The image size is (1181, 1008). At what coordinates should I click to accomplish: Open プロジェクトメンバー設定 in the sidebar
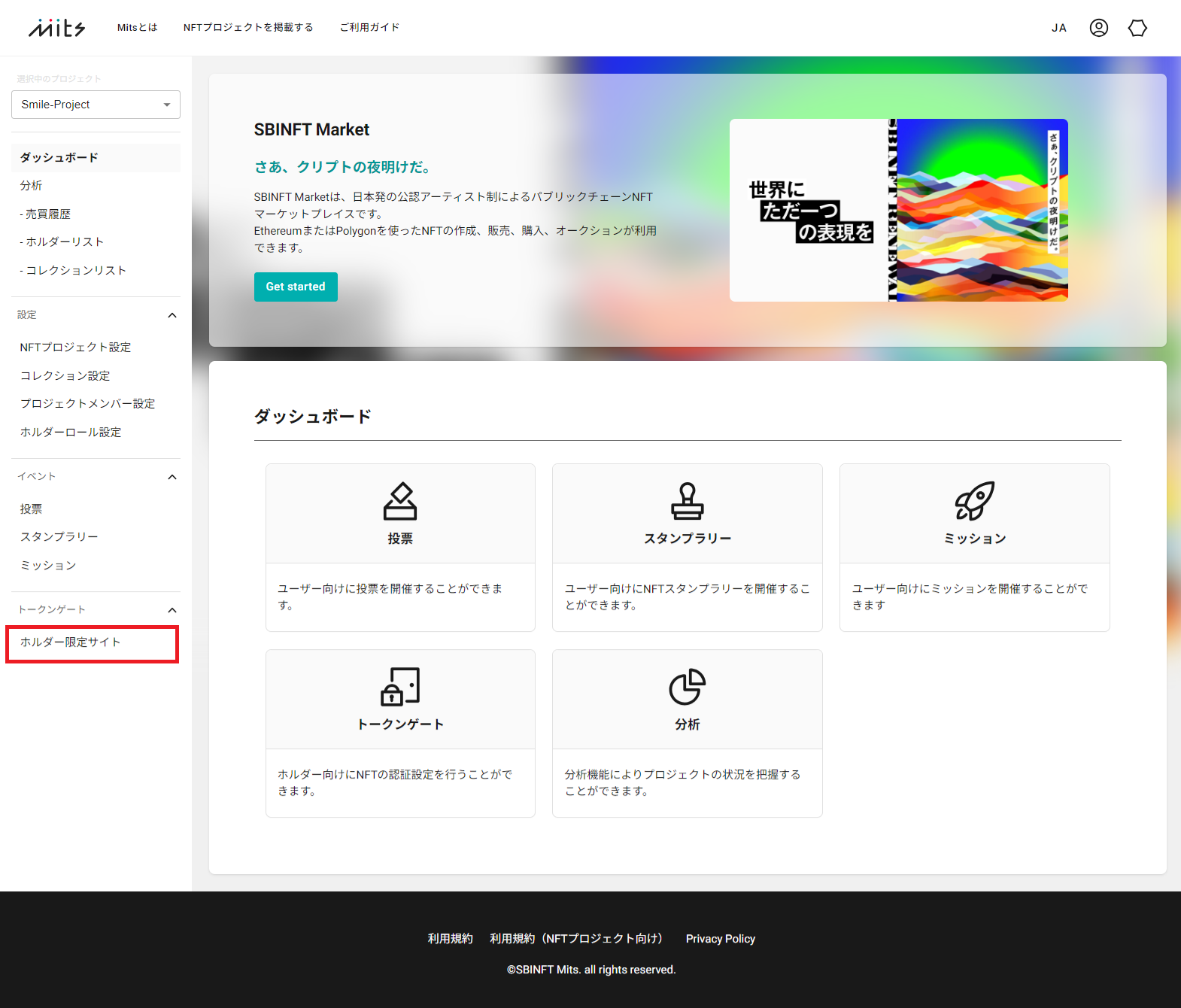pos(87,404)
